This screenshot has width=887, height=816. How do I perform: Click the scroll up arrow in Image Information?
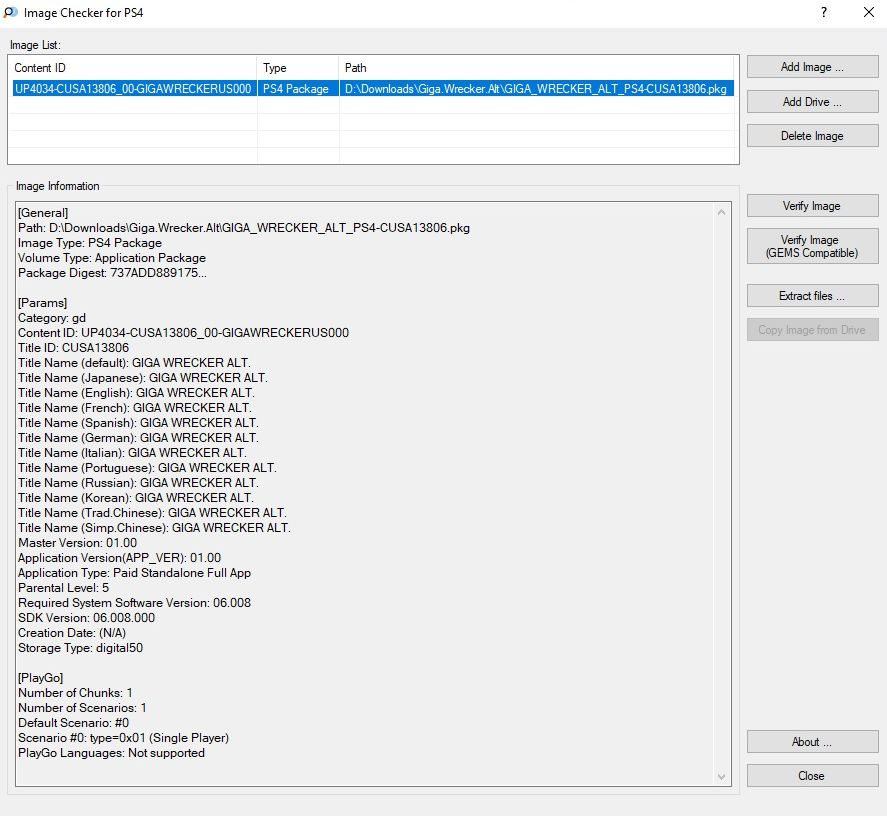[x=721, y=212]
